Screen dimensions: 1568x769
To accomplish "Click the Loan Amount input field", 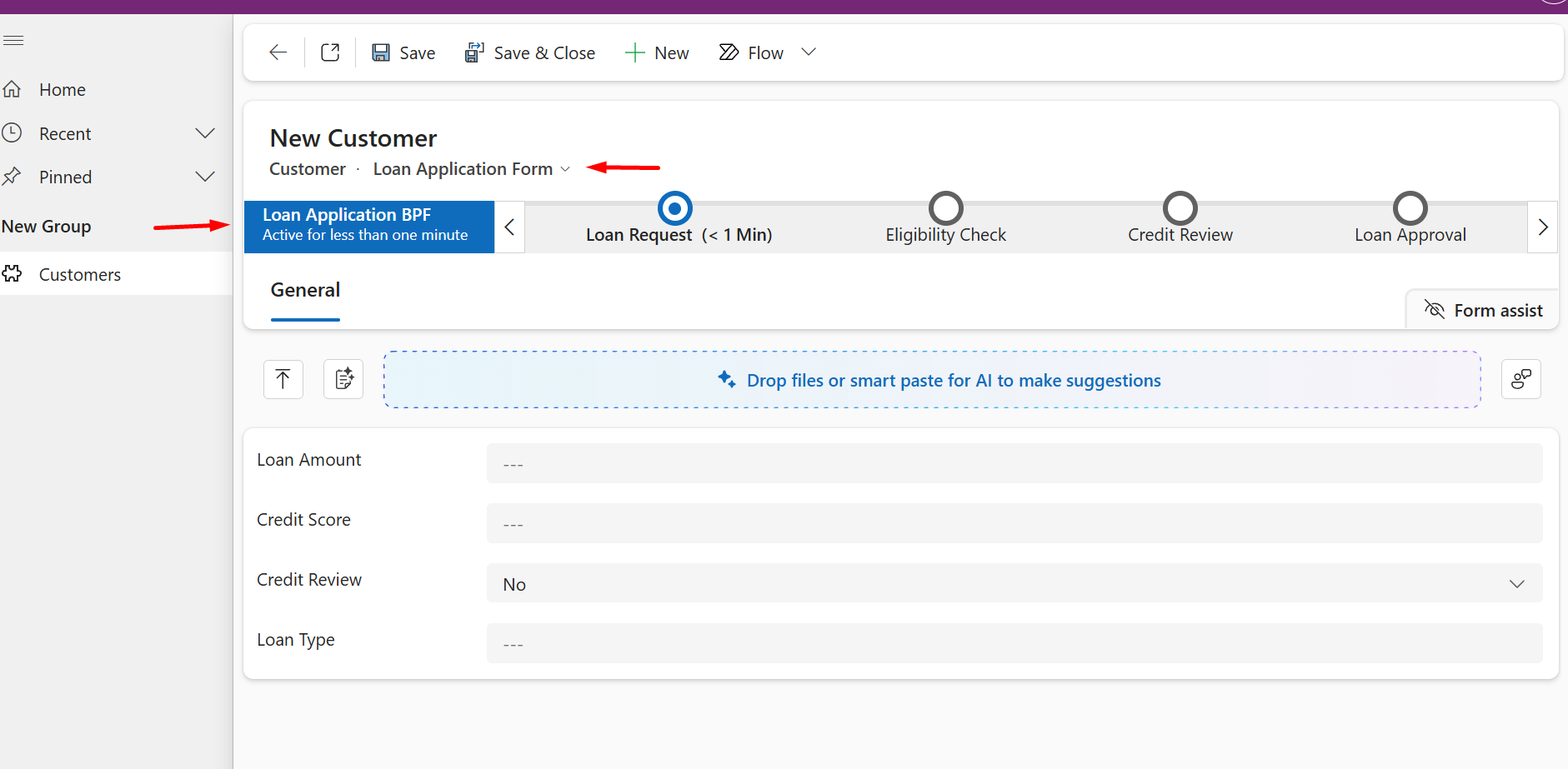I will 1014,463.
